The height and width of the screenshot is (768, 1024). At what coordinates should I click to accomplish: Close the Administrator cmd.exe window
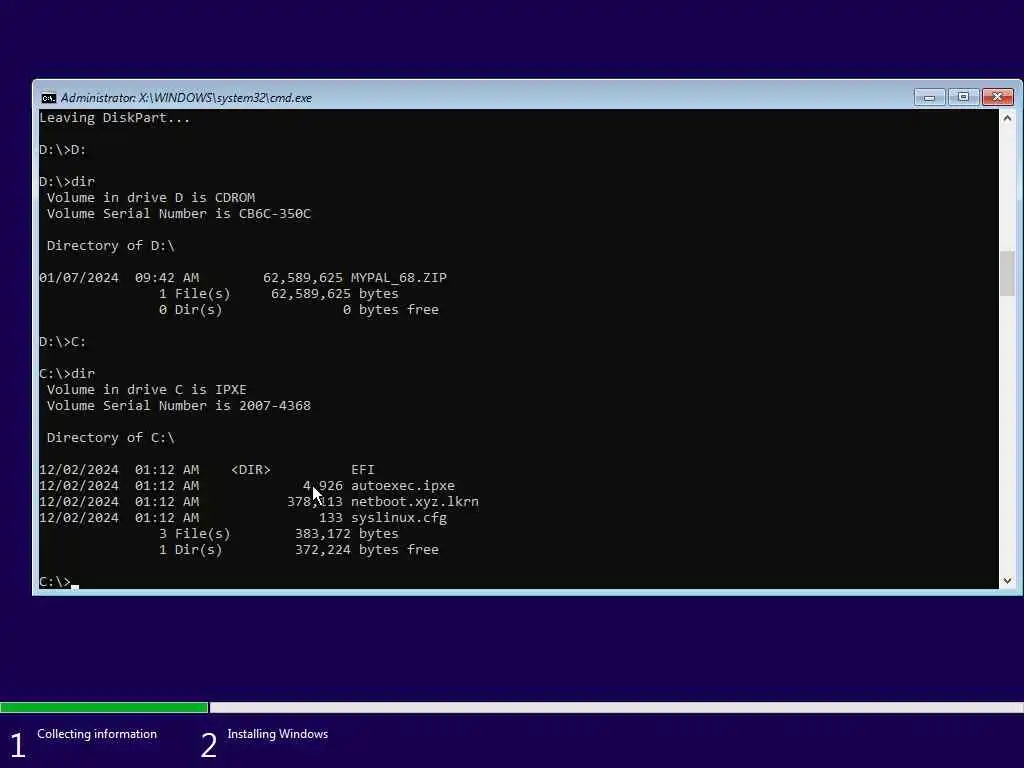point(997,97)
